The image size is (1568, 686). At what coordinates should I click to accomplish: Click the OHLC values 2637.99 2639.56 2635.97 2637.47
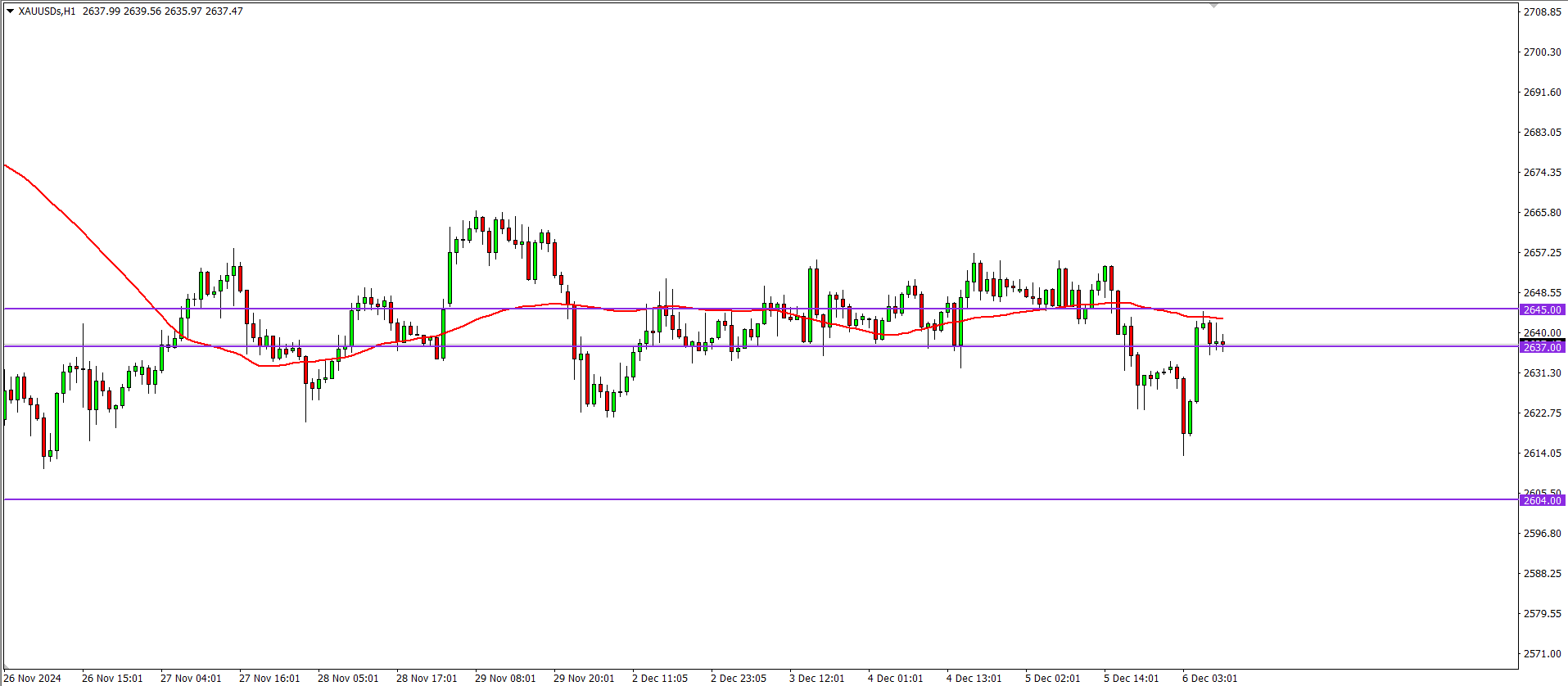point(163,11)
